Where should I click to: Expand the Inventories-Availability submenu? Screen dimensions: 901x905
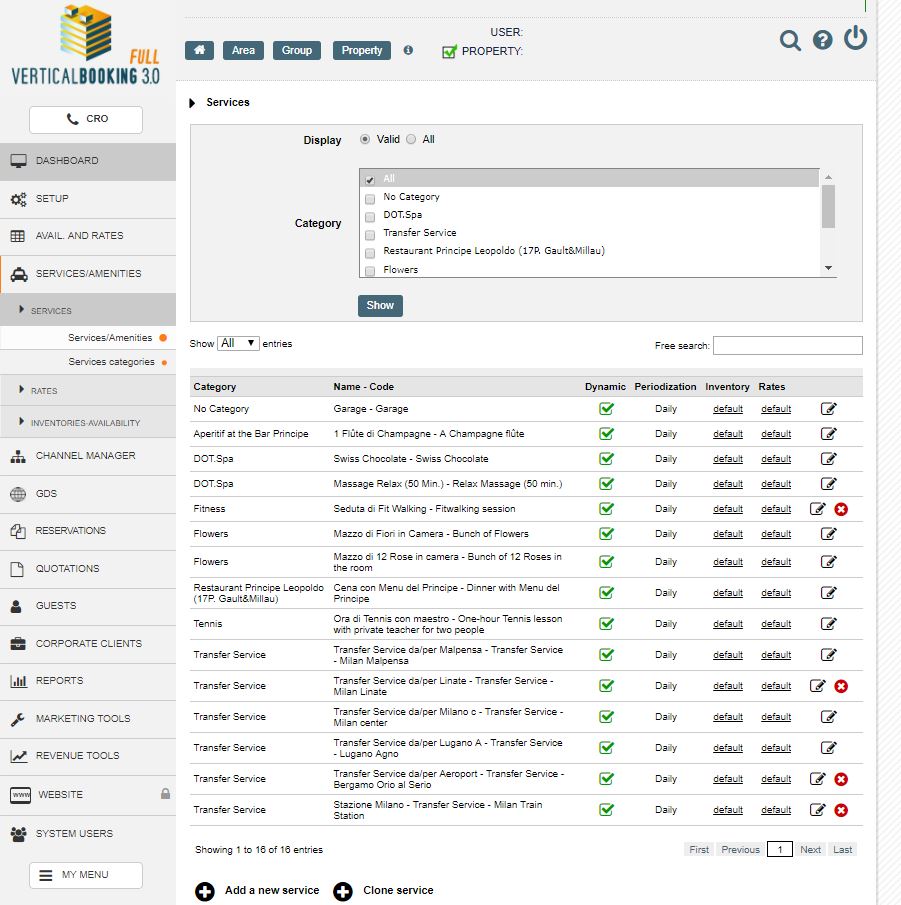88,422
